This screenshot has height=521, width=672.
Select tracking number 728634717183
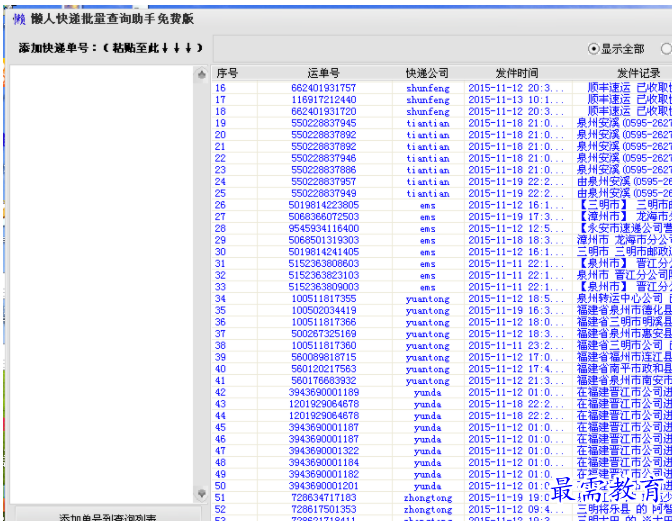click(x=324, y=498)
